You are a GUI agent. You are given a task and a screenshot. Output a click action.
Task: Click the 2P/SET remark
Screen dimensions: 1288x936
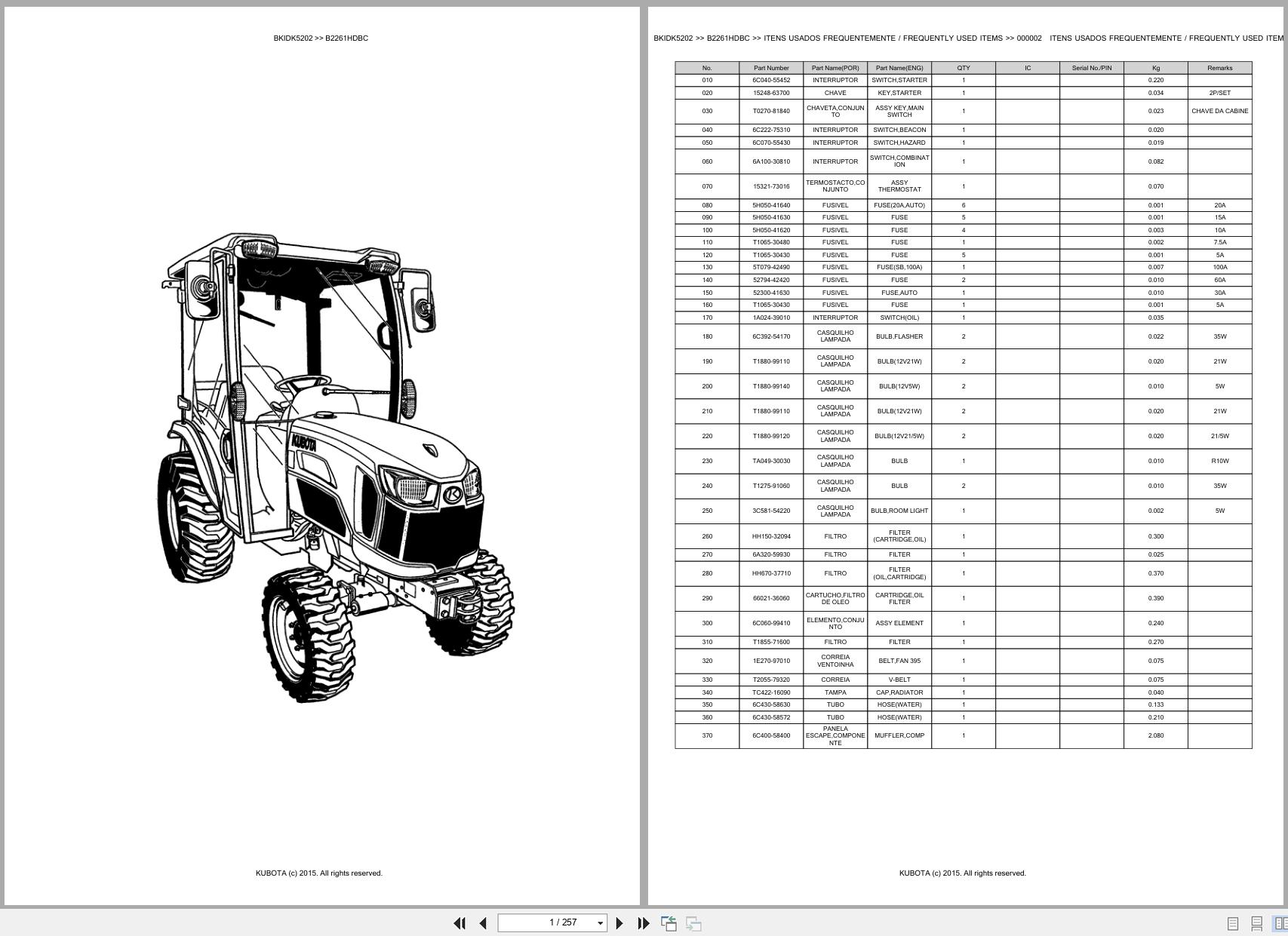[x=1220, y=93]
